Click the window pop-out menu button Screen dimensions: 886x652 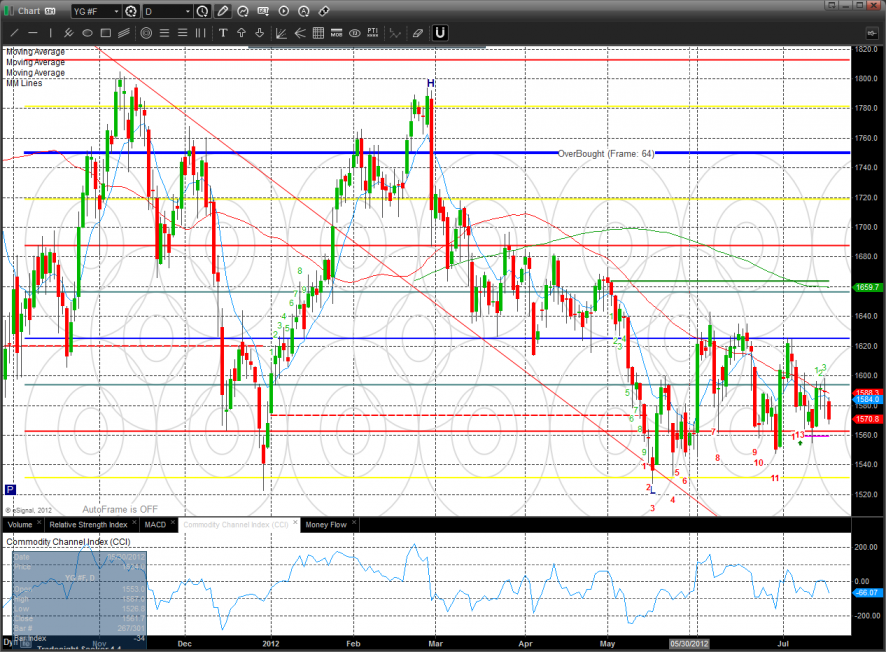(x=831, y=5)
